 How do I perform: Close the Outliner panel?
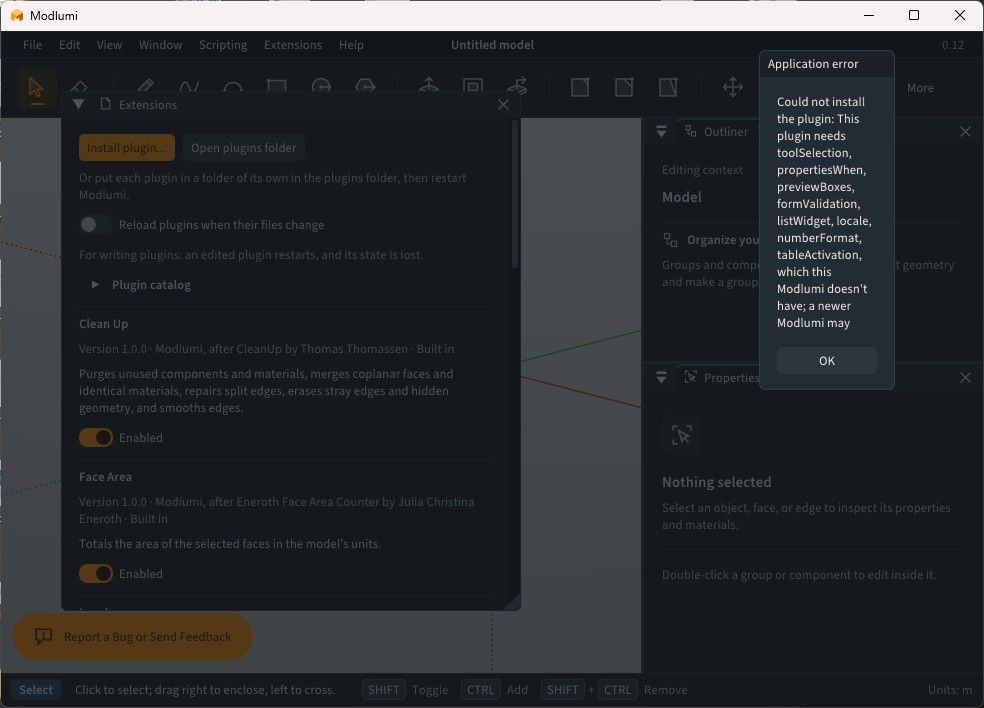pos(965,131)
